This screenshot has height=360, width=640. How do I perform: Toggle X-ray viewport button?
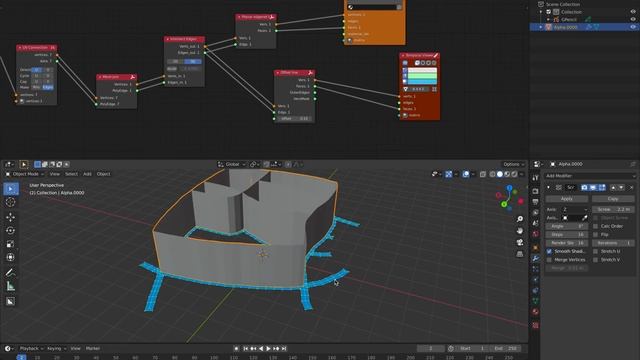click(483, 174)
